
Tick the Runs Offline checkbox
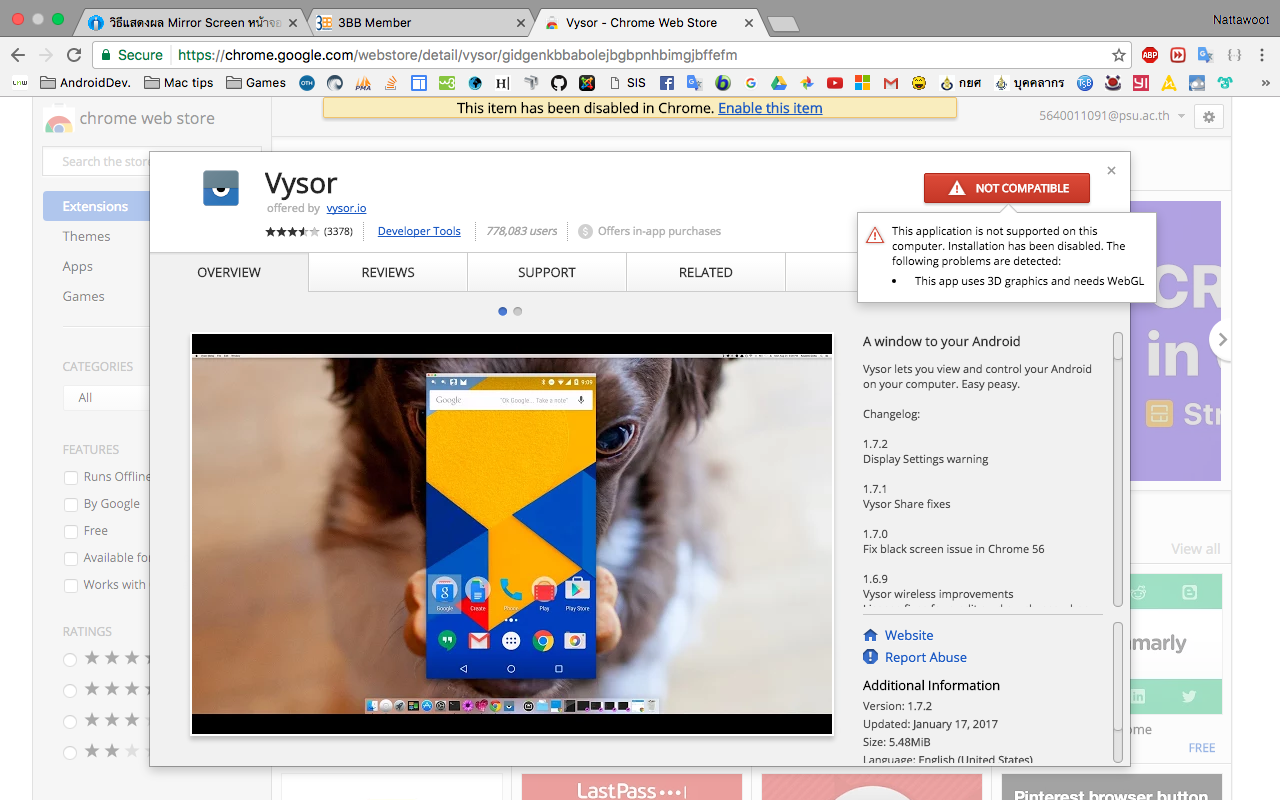point(71,477)
